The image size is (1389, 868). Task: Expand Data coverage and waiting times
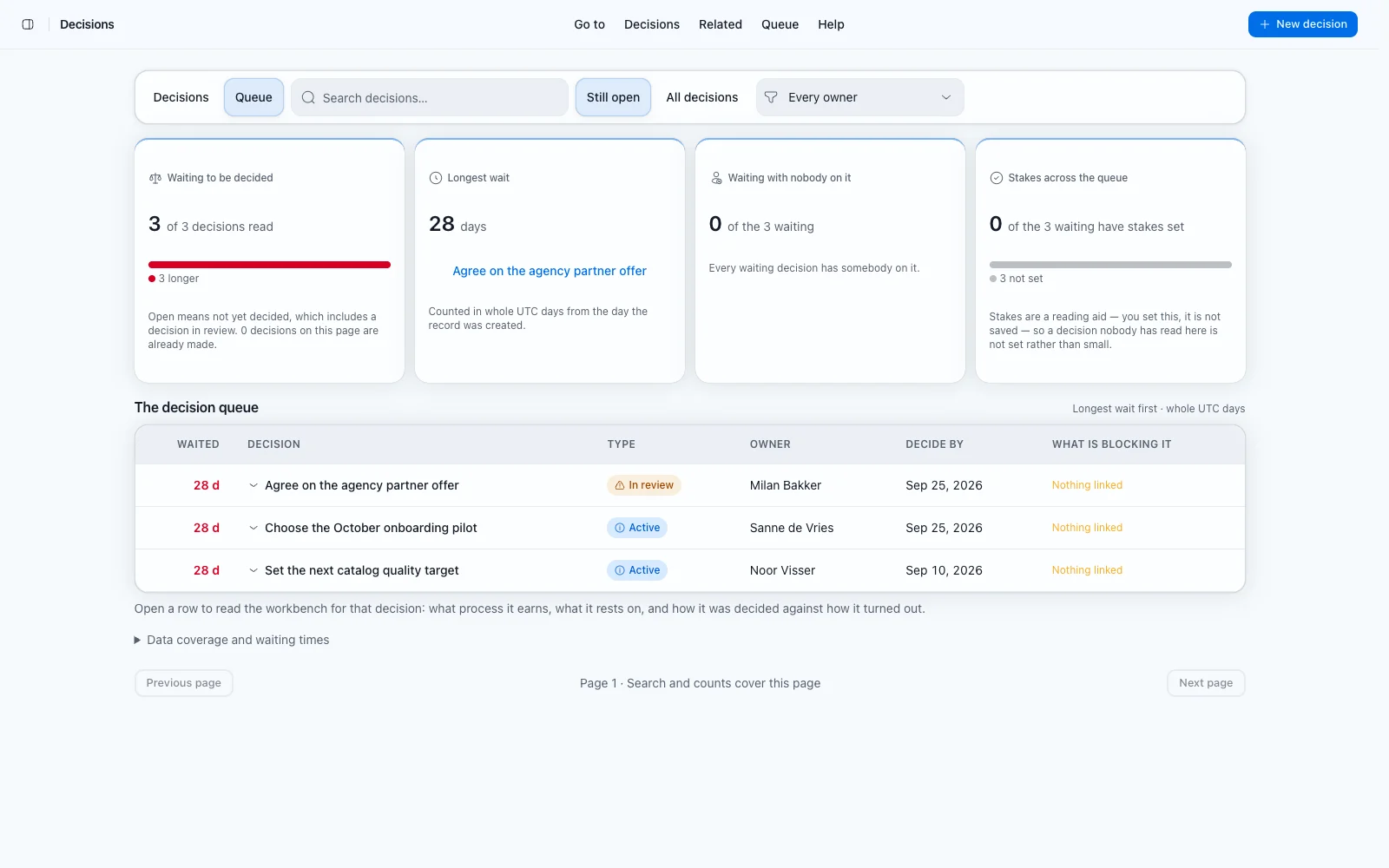click(x=232, y=640)
